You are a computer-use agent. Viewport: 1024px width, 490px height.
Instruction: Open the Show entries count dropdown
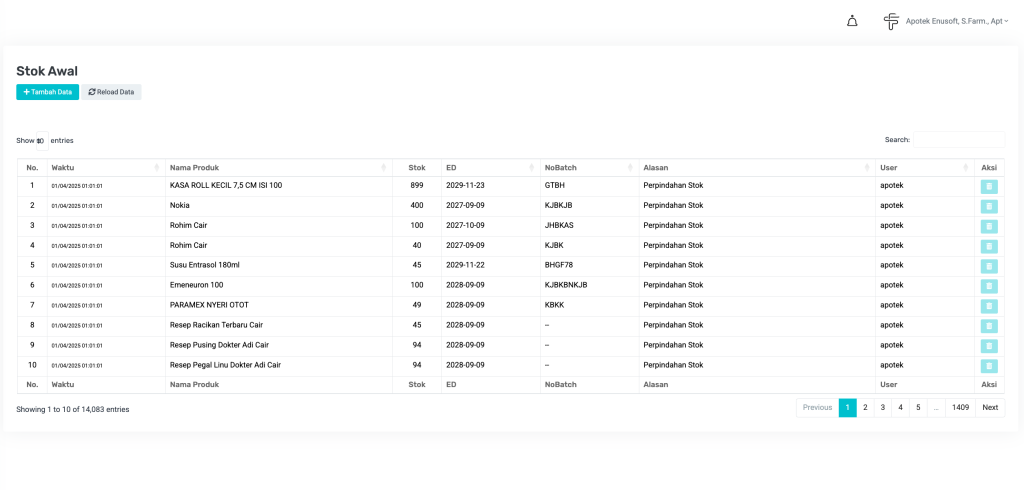click(41, 141)
